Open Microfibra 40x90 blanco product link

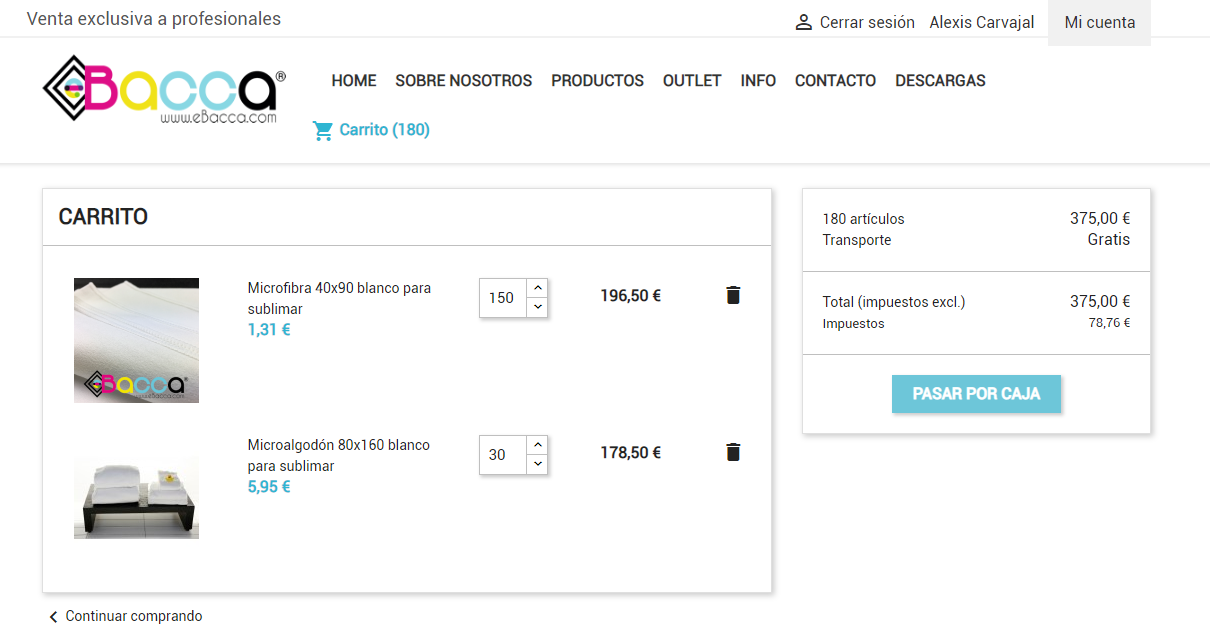tap(339, 298)
